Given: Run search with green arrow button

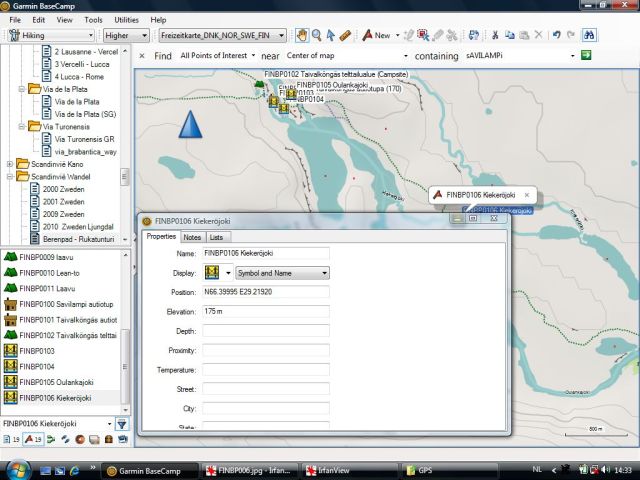Looking at the screenshot, I should pyautogui.click(x=587, y=55).
